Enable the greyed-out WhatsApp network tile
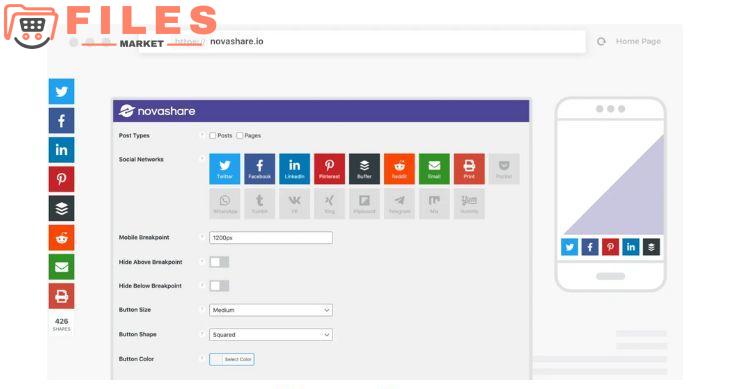 [225, 204]
